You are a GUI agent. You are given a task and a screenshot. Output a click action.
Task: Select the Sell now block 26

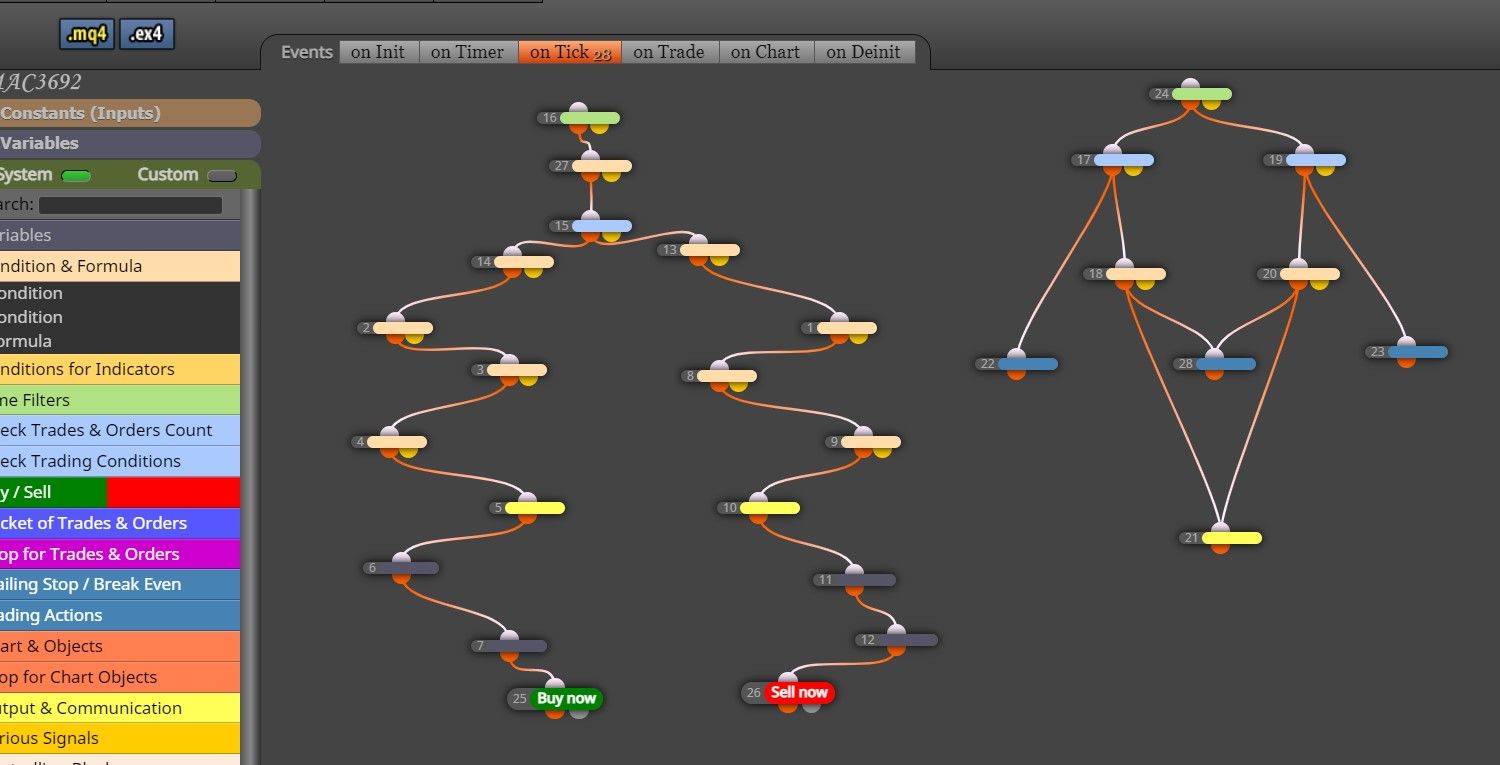pyautogui.click(x=799, y=692)
